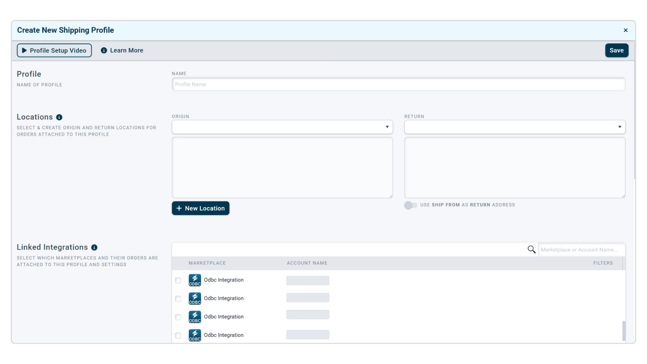Click the integrations list scrollbar thumb
The width and height of the screenshot is (647, 364).
(623, 331)
